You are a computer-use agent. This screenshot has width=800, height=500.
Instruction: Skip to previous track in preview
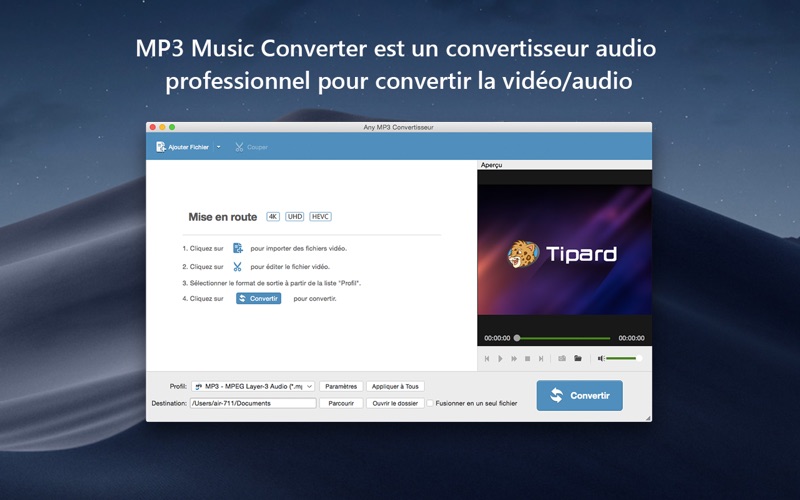coord(487,359)
